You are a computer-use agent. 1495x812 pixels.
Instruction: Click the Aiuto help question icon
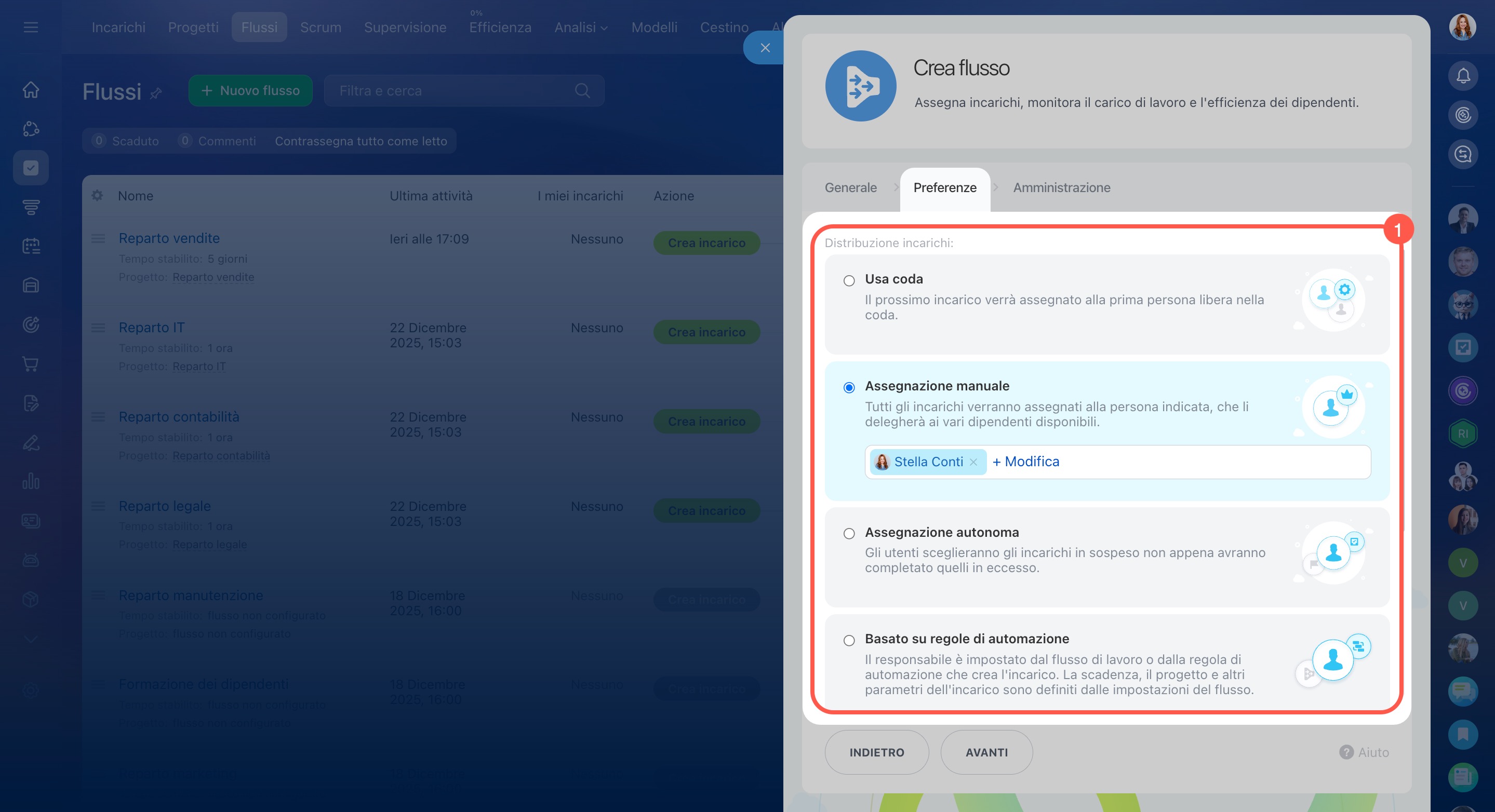tap(1346, 752)
